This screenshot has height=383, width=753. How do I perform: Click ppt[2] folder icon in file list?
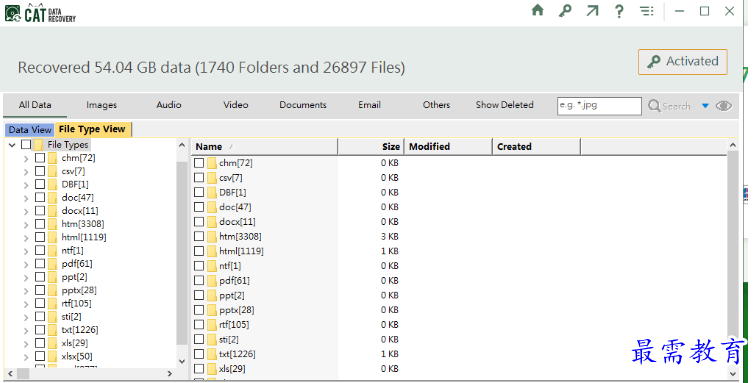tap(212, 296)
